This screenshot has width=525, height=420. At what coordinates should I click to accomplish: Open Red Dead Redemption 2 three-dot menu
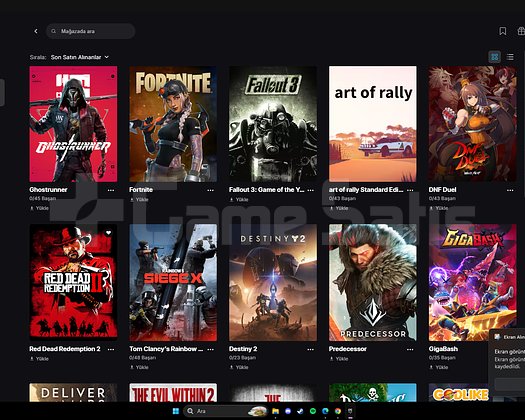tap(111, 349)
